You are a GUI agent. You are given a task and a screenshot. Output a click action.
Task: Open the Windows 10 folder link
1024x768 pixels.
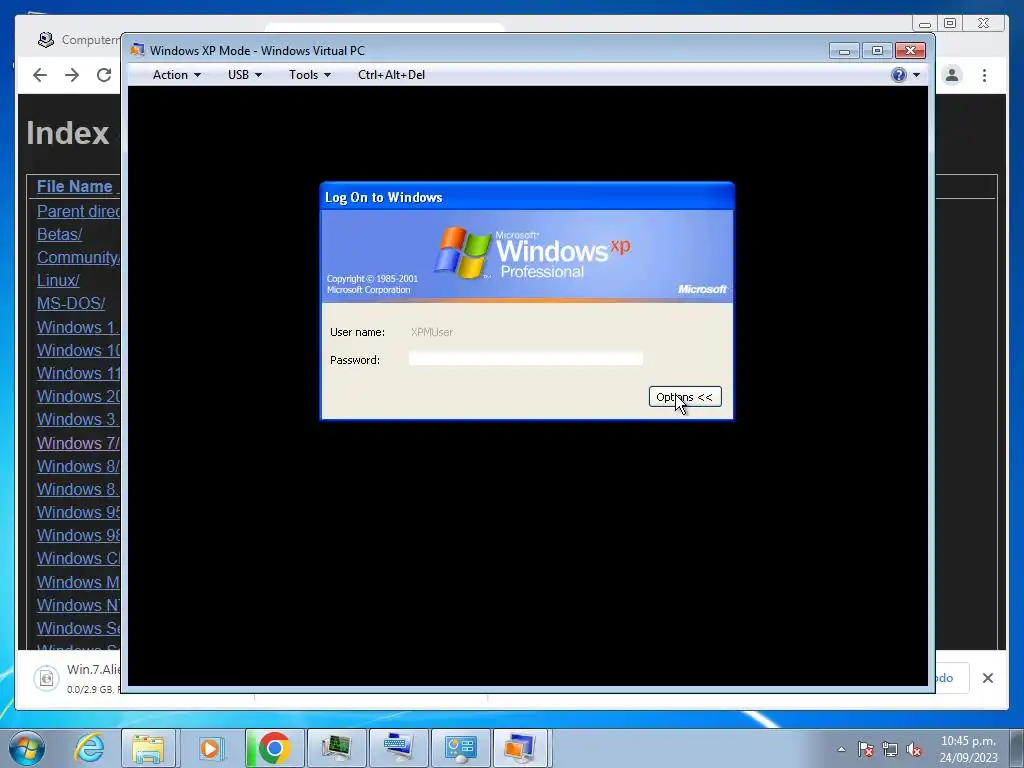point(78,350)
